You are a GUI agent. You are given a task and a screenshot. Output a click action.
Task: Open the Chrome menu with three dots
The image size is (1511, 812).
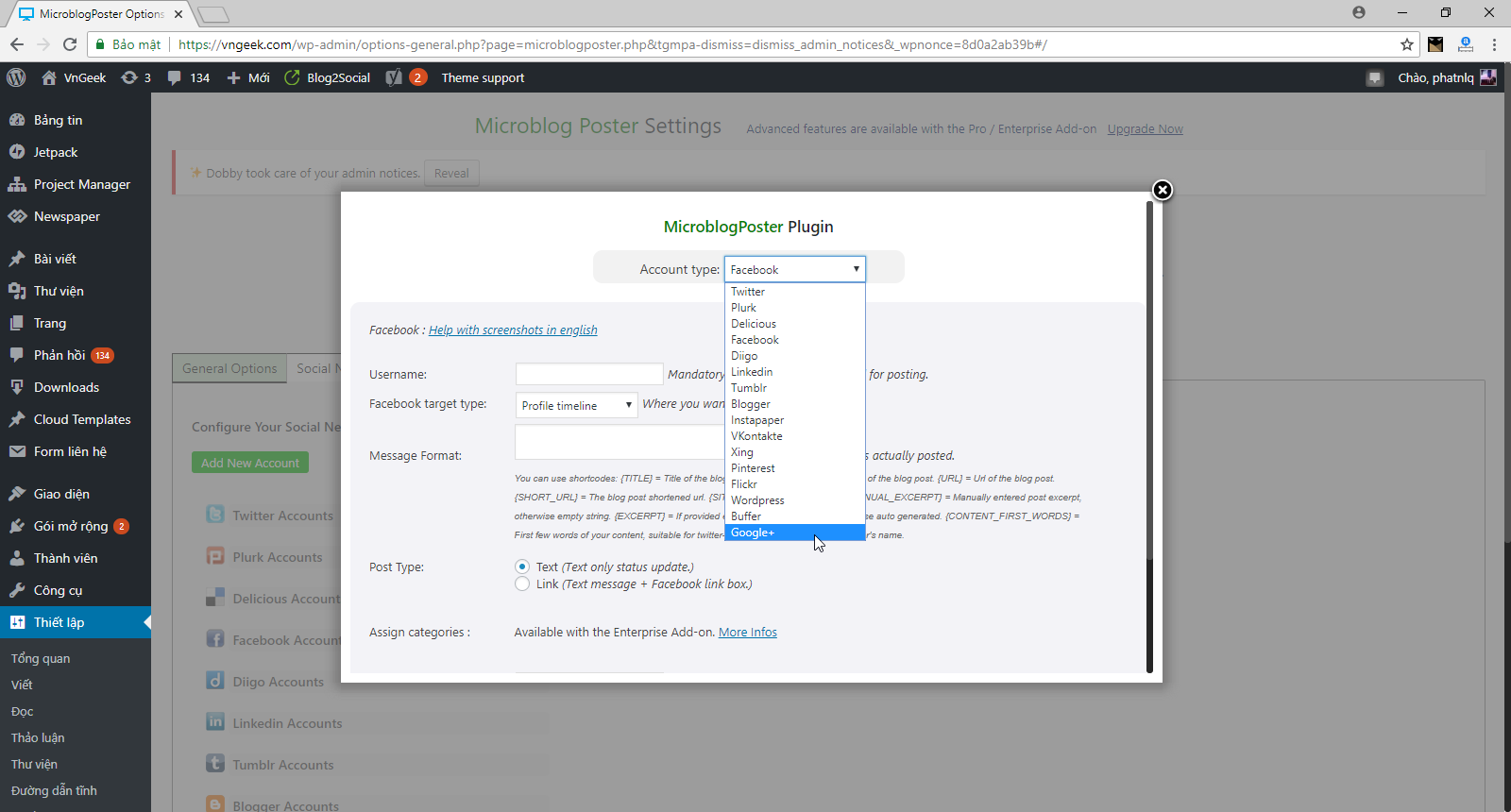pos(1494,44)
